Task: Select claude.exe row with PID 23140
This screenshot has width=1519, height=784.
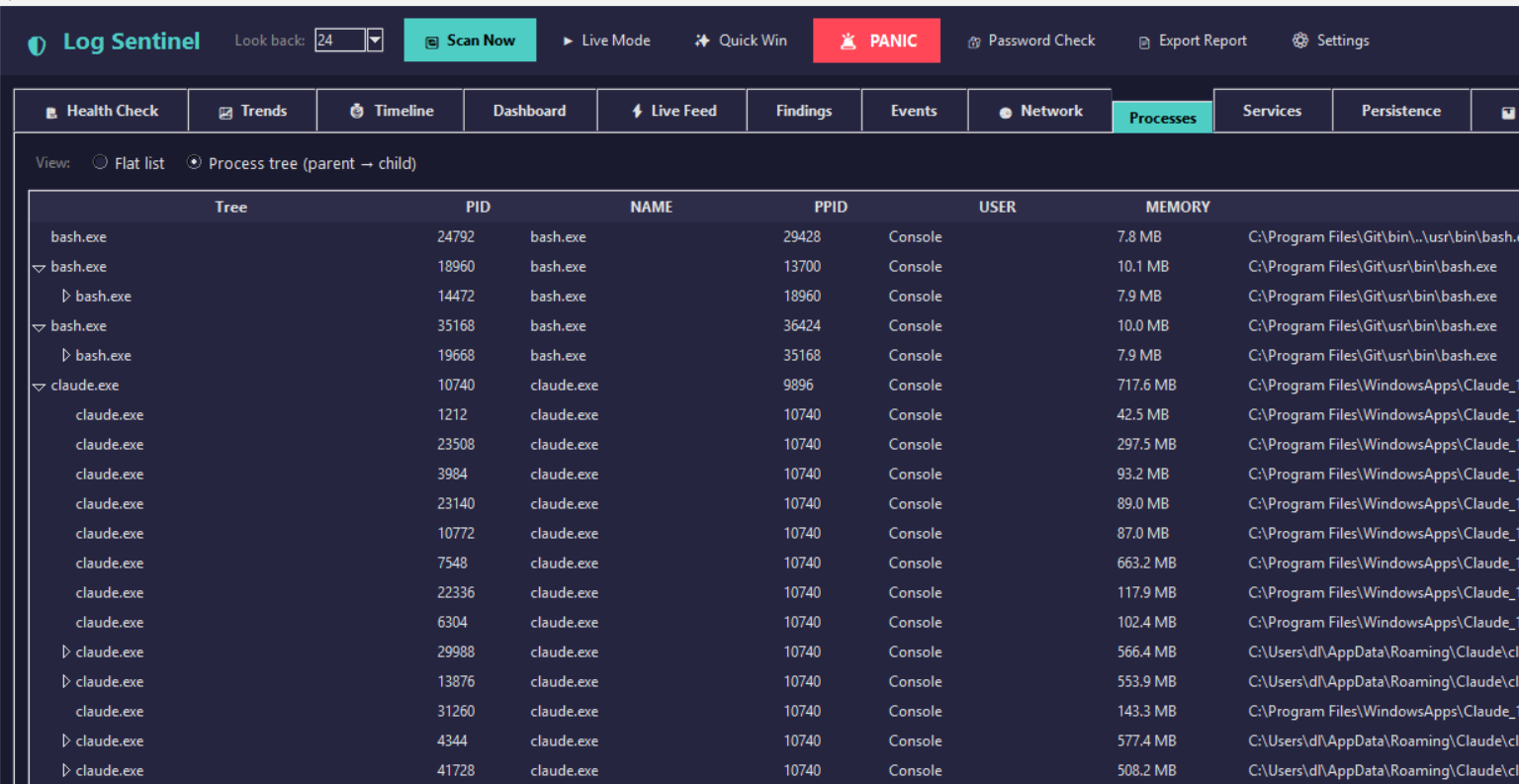Action: [x=773, y=503]
